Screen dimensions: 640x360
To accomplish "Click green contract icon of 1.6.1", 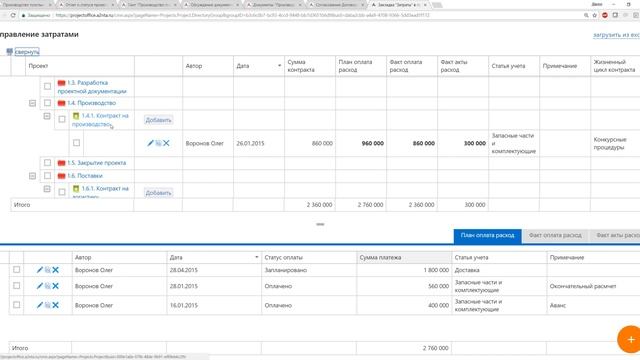I will point(76,189).
